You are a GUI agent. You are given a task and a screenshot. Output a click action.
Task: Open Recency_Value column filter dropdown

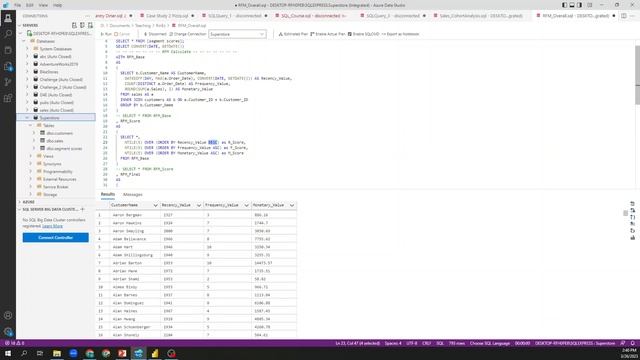coord(198,205)
